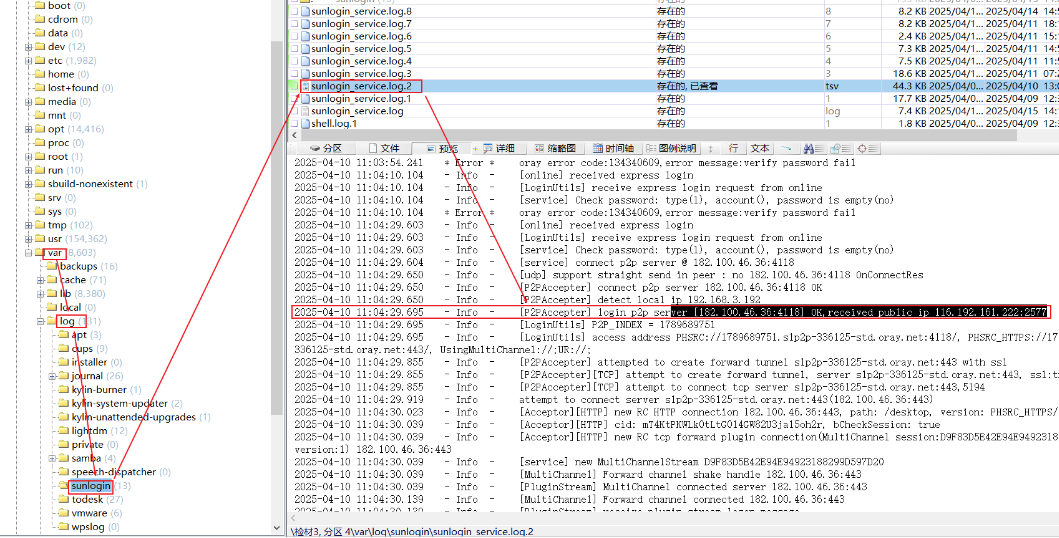Click the lightdm folder icon
The height and width of the screenshot is (538, 1059).
63,431
